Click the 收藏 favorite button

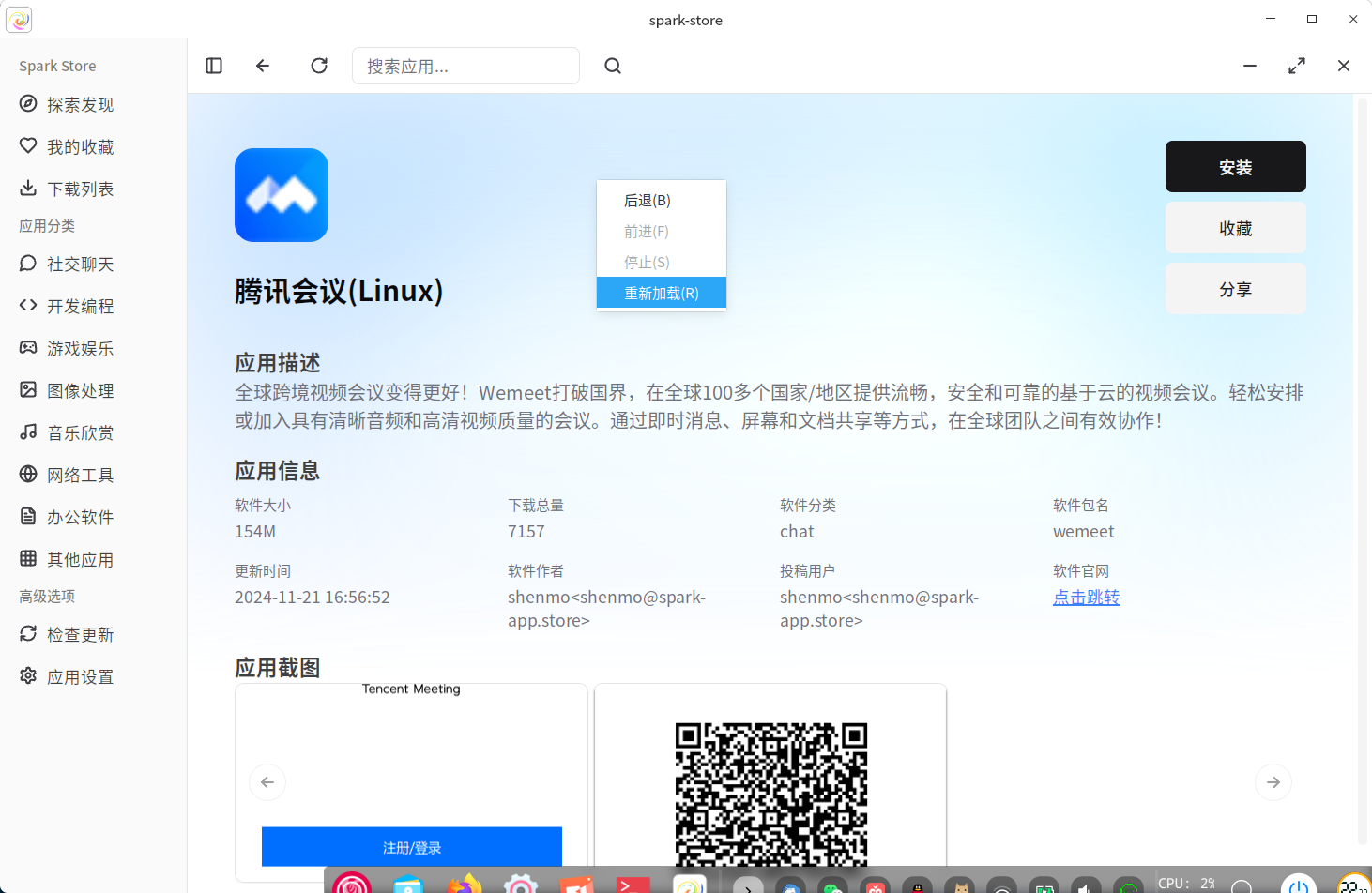coord(1235,228)
